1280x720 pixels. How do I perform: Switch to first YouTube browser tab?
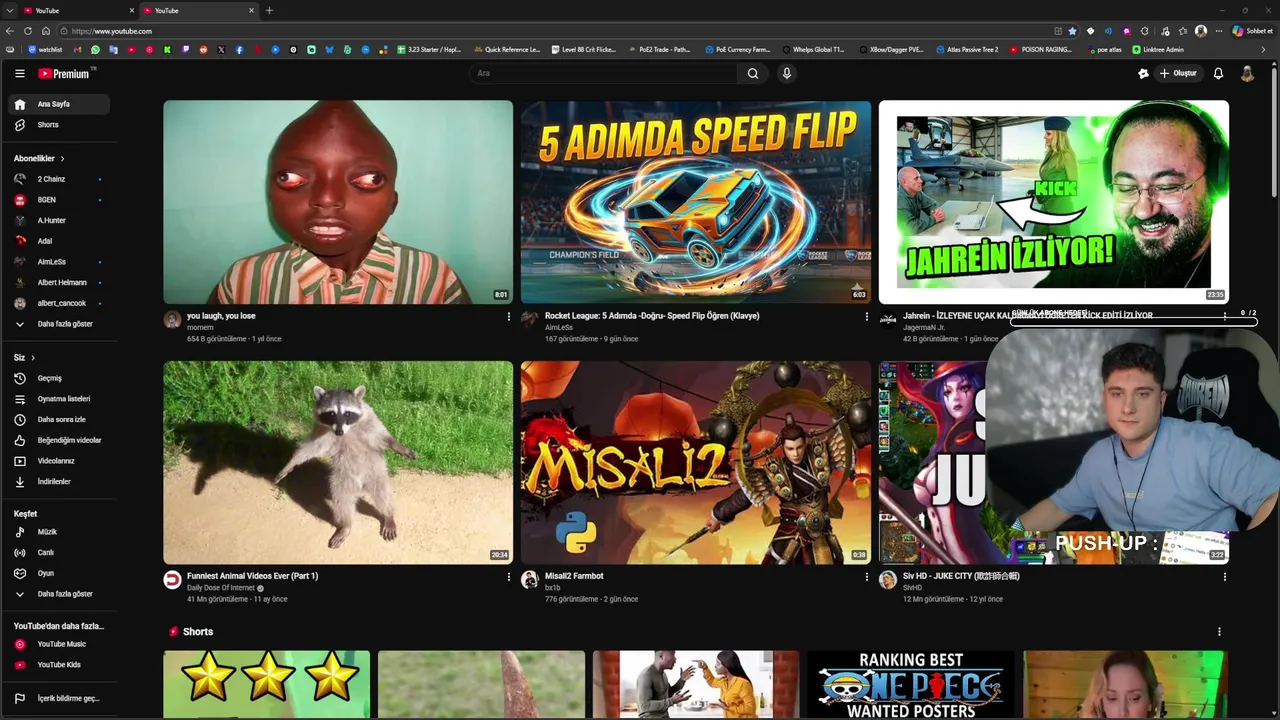(x=80, y=10)
